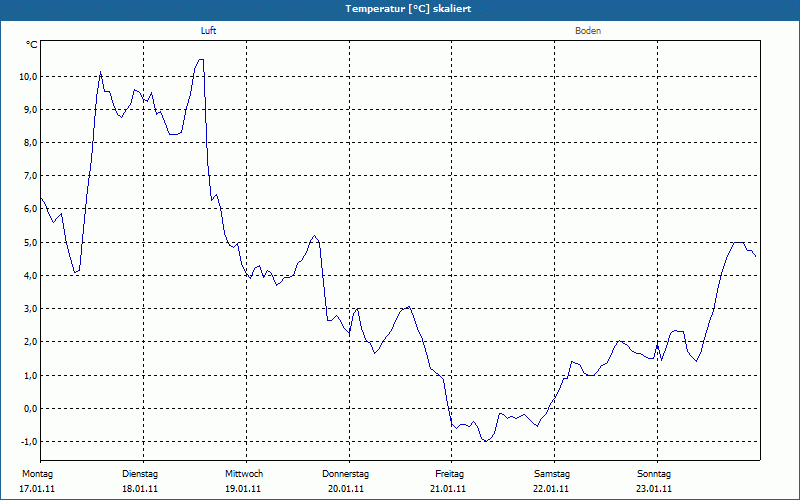Click the 'Luft' legend label
Screen dimensions: 800x500
(x=208, y=31)
